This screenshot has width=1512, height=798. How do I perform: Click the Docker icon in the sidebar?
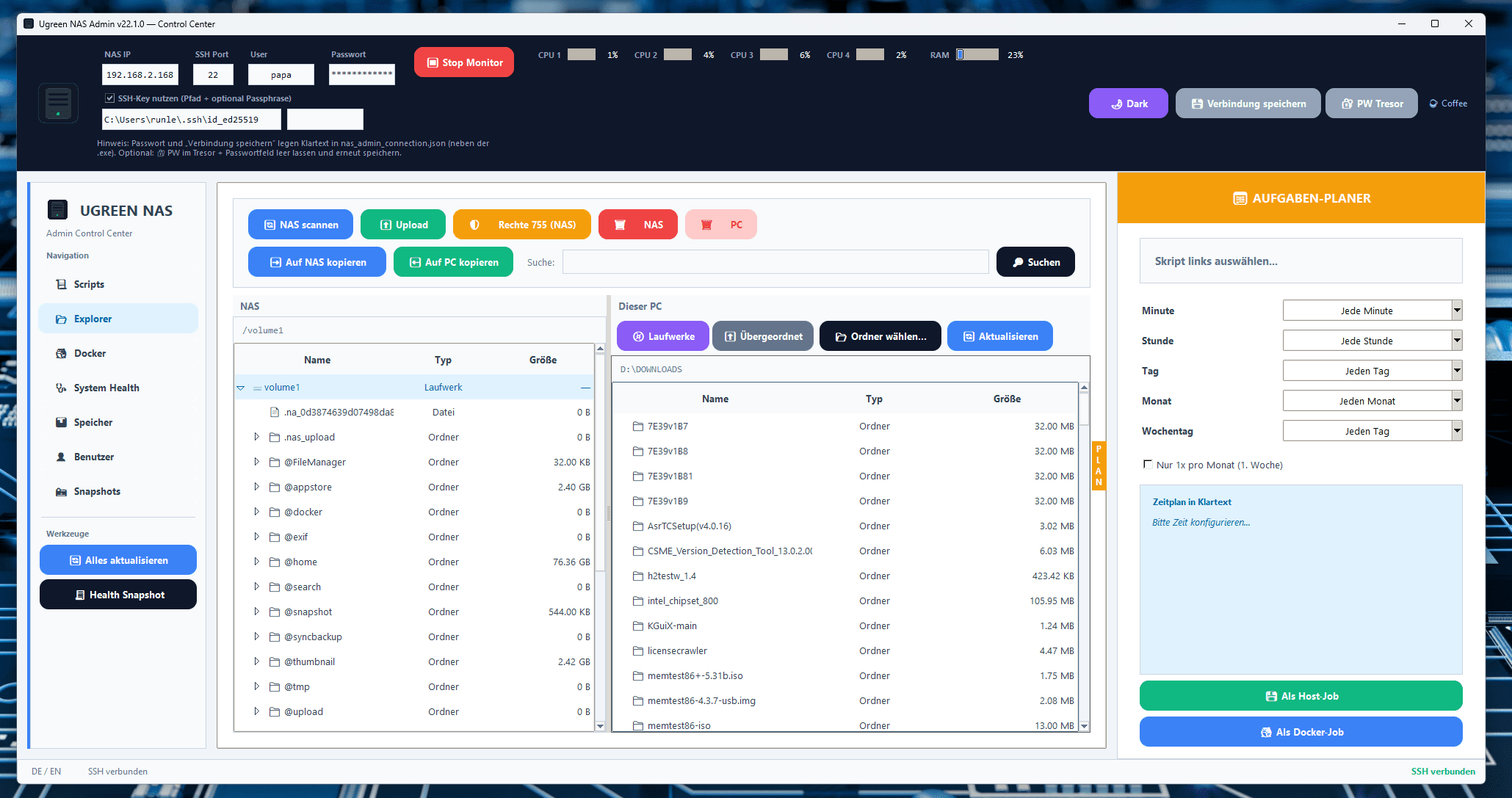(x=62, y=353)
